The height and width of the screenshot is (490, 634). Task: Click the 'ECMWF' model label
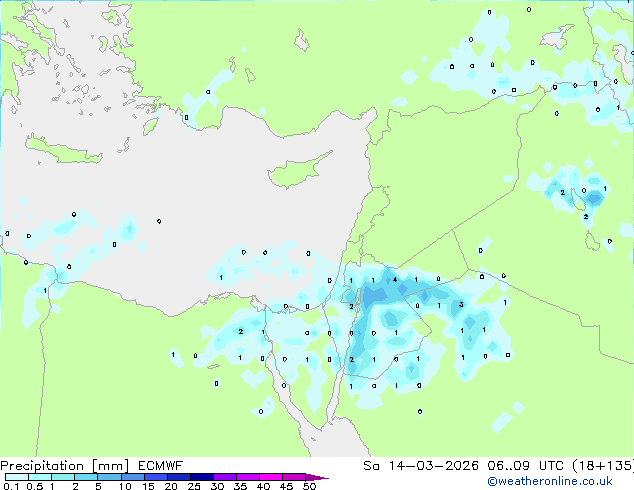161,466
